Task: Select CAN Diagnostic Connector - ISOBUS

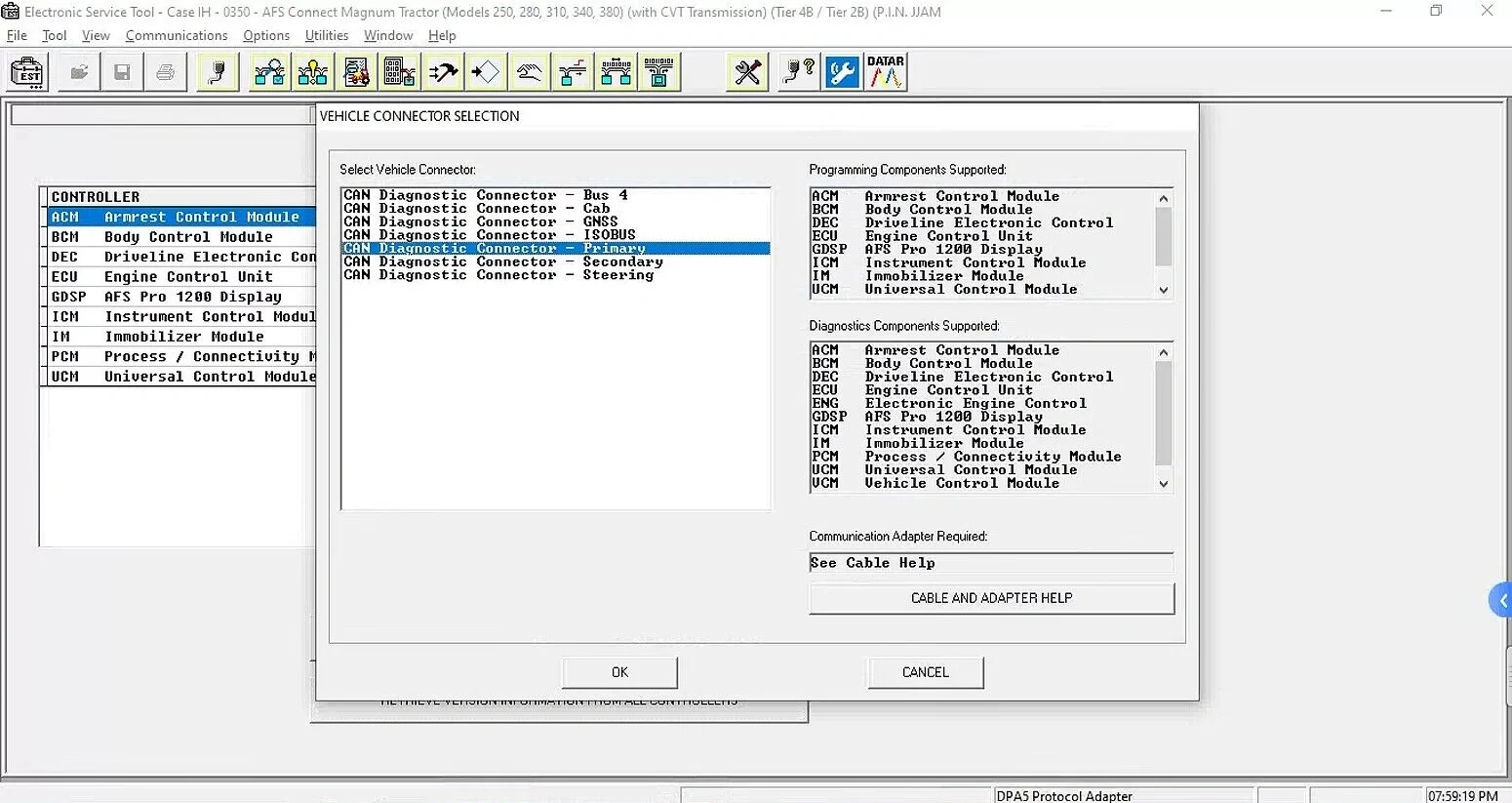Action: click(x=490, y=235)
